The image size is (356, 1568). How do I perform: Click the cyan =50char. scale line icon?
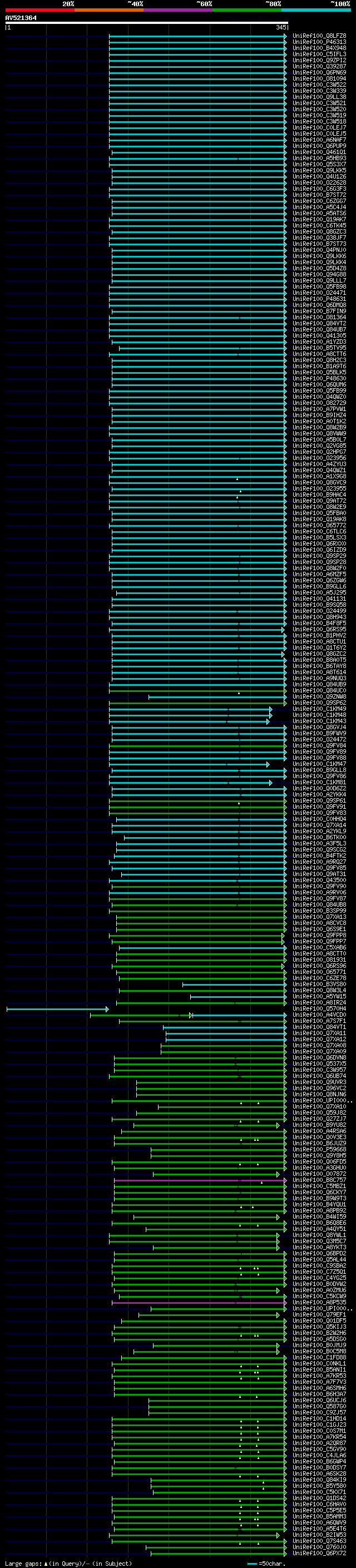(252, 1564)
